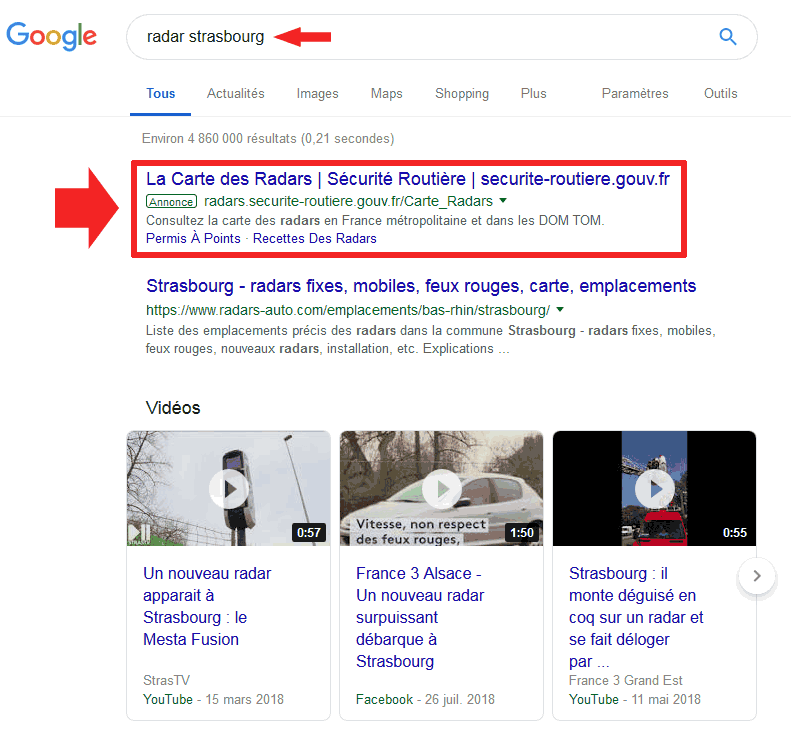Play the coq sur un radar video thumbnail
The height and width of the screenshot is (738, 791).
[x=654, y=488]
